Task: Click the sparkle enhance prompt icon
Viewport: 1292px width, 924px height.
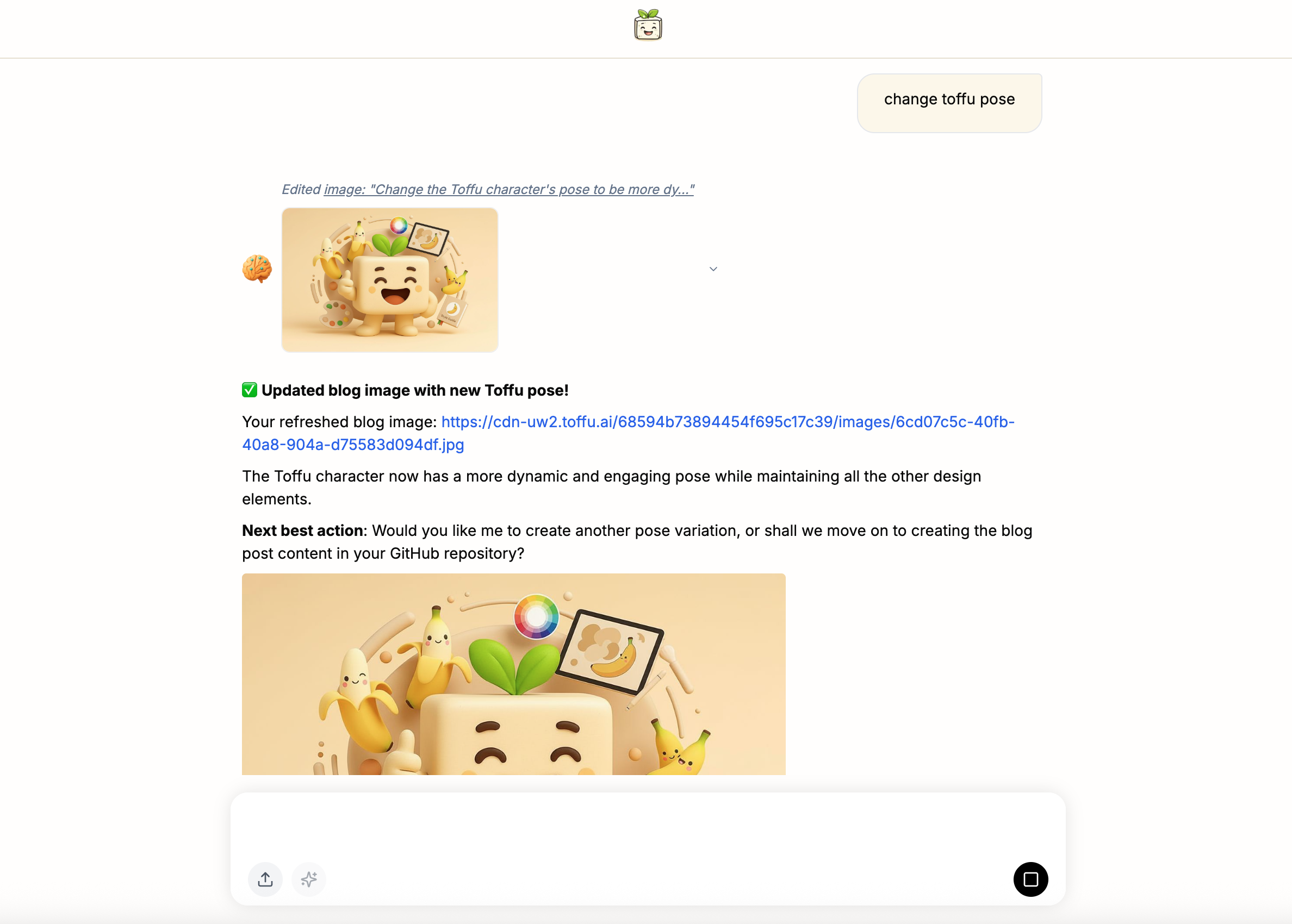Action: [x=308, y=879]
